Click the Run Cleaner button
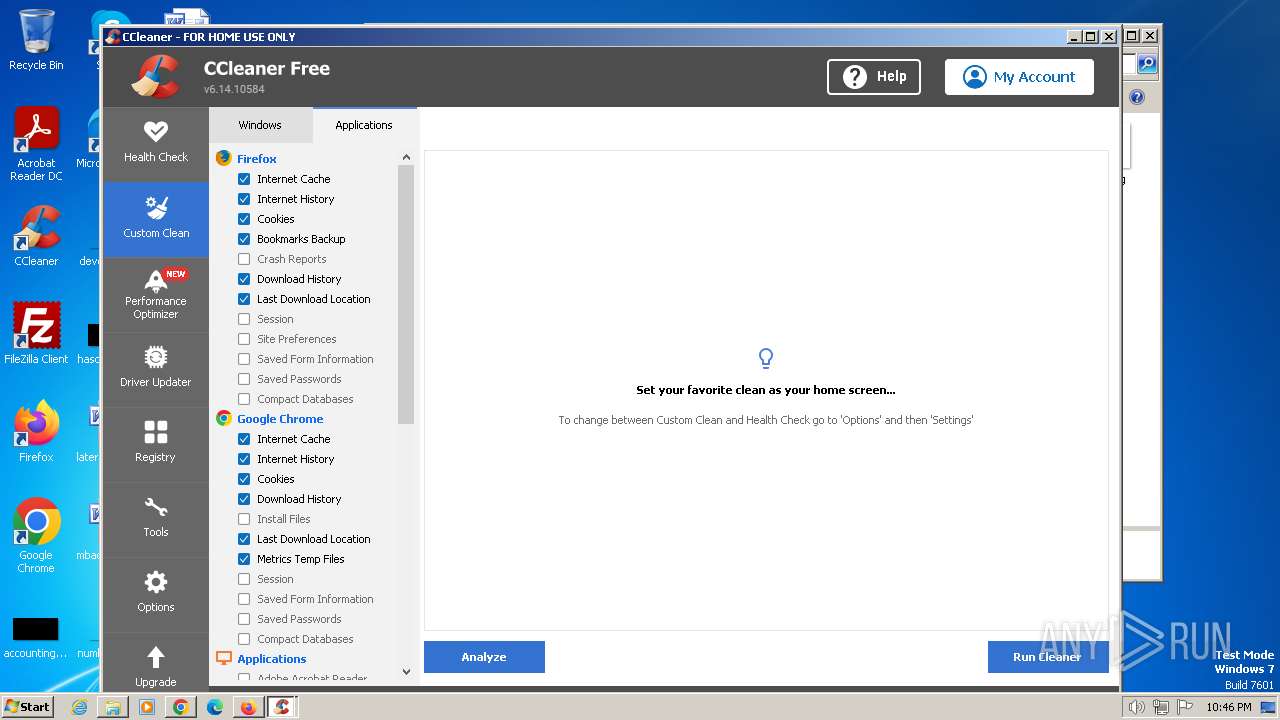 (x=1047, y=657)
